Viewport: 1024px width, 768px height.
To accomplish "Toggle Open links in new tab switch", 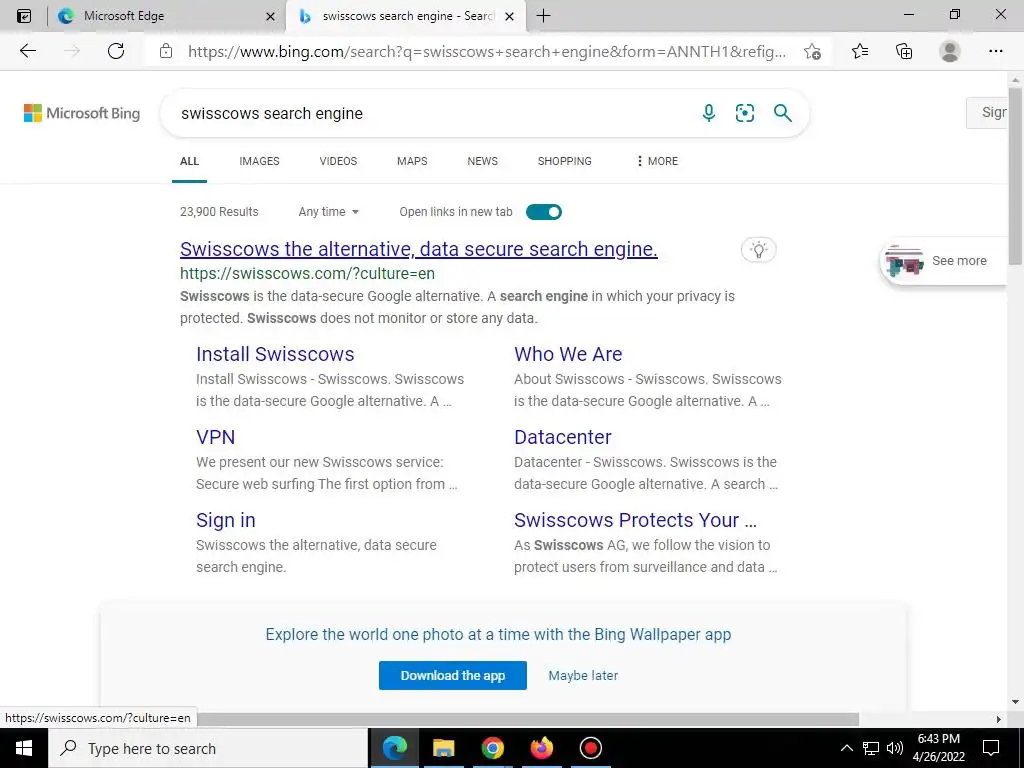I will coord(543,212).
